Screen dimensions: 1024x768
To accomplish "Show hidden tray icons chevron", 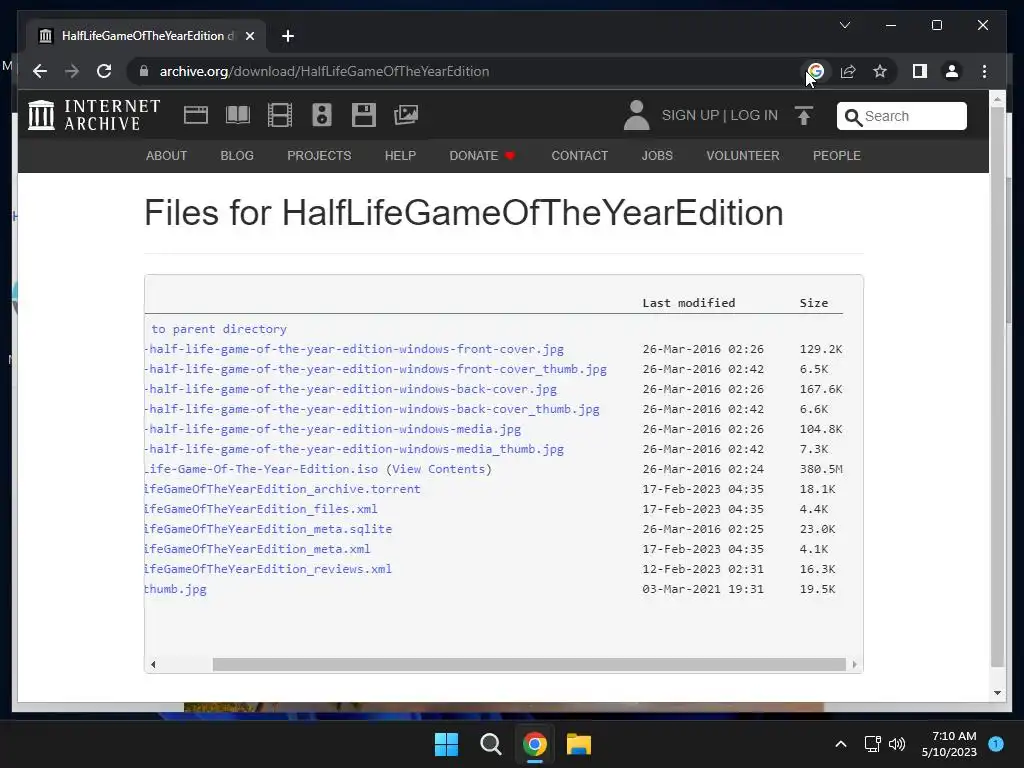I will click(841, 744).
